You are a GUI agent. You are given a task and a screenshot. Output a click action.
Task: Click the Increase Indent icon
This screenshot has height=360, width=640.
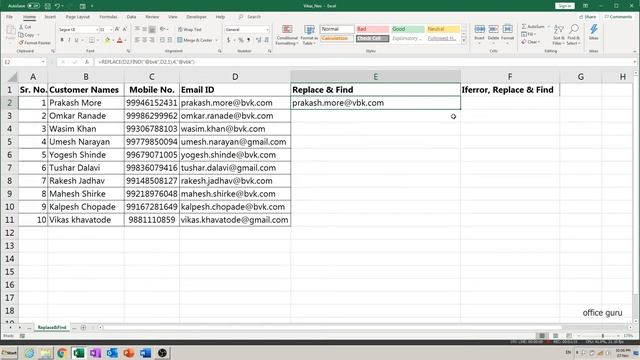(169, 40)
